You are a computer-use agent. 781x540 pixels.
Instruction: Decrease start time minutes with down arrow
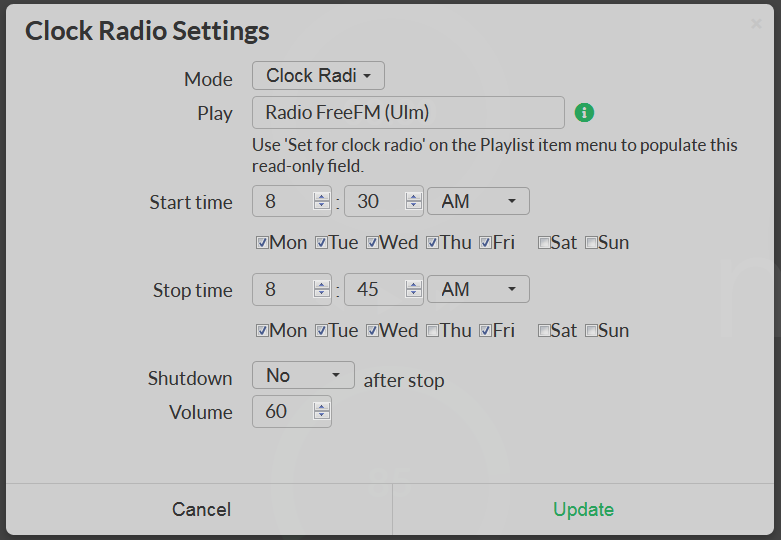413,206
